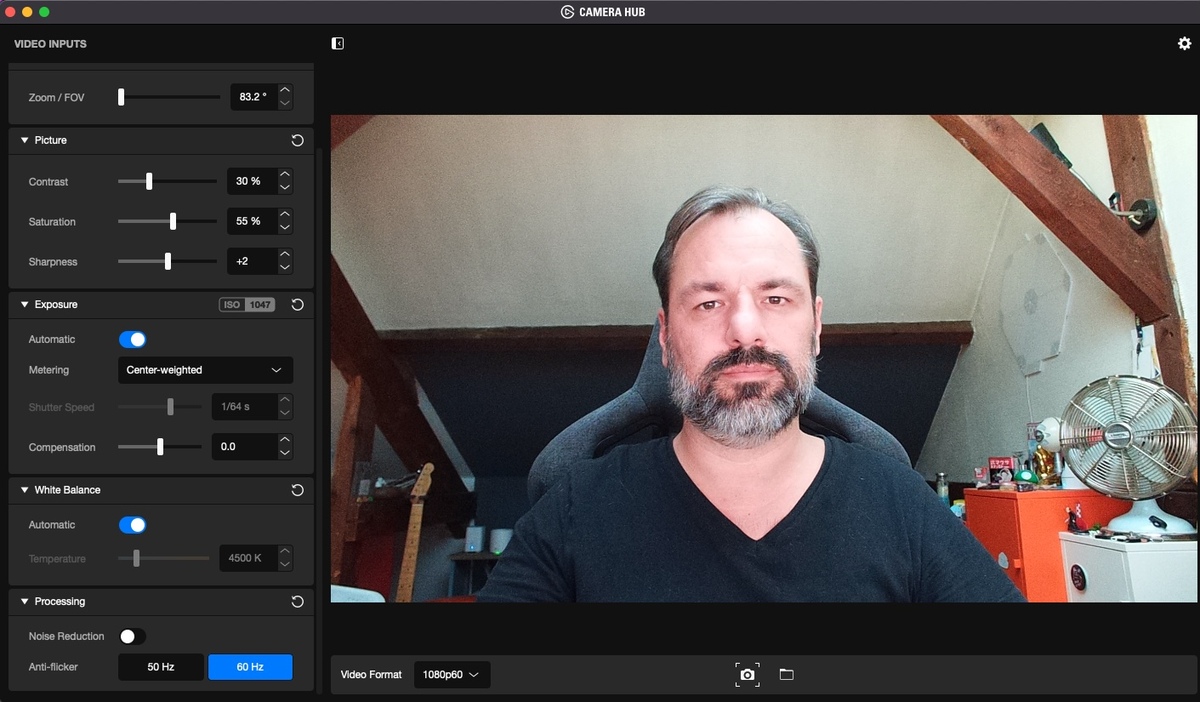
Task: Click the Sharpness +2 value field
Action: 252,261
